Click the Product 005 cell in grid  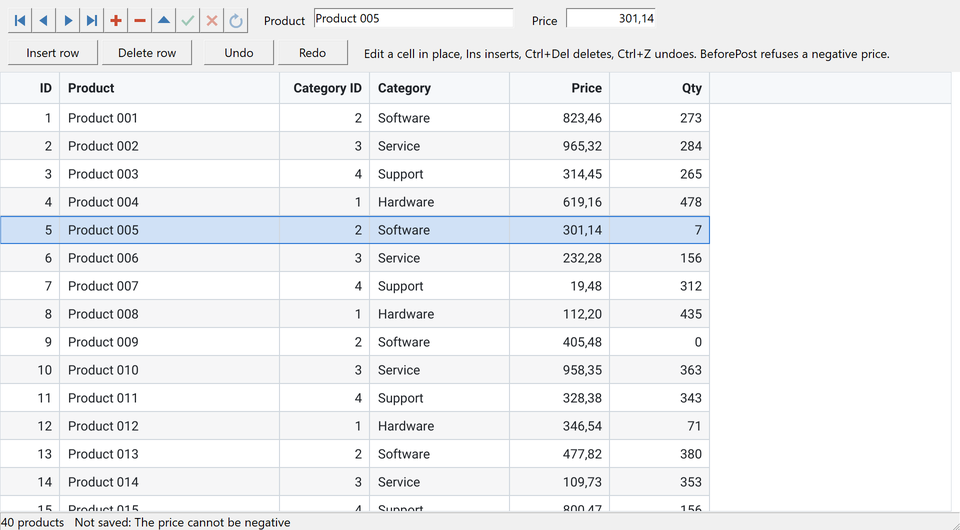click(170, 230)
